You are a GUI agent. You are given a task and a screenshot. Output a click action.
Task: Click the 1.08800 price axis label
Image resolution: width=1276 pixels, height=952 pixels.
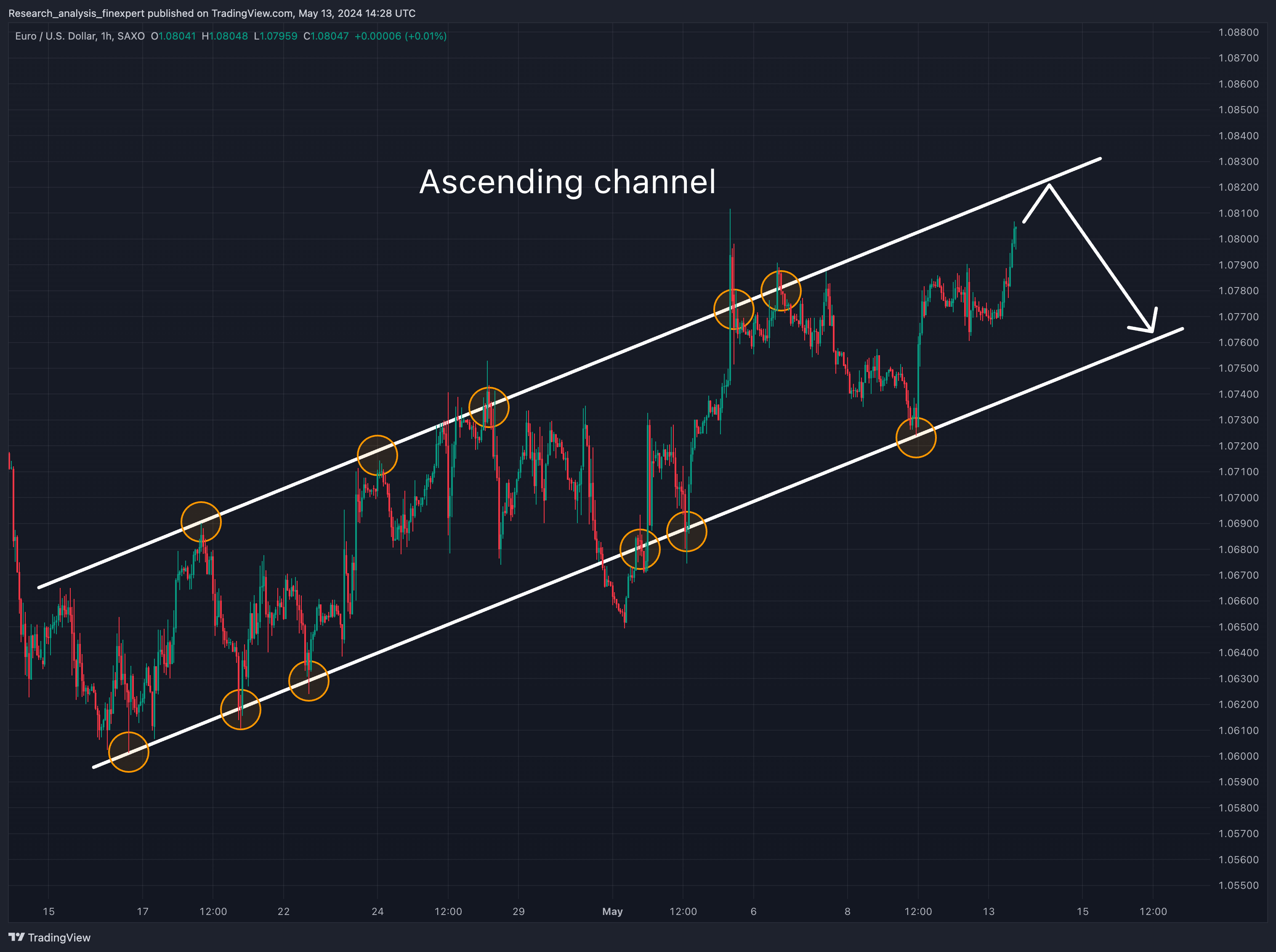[x=1239, y=32]
